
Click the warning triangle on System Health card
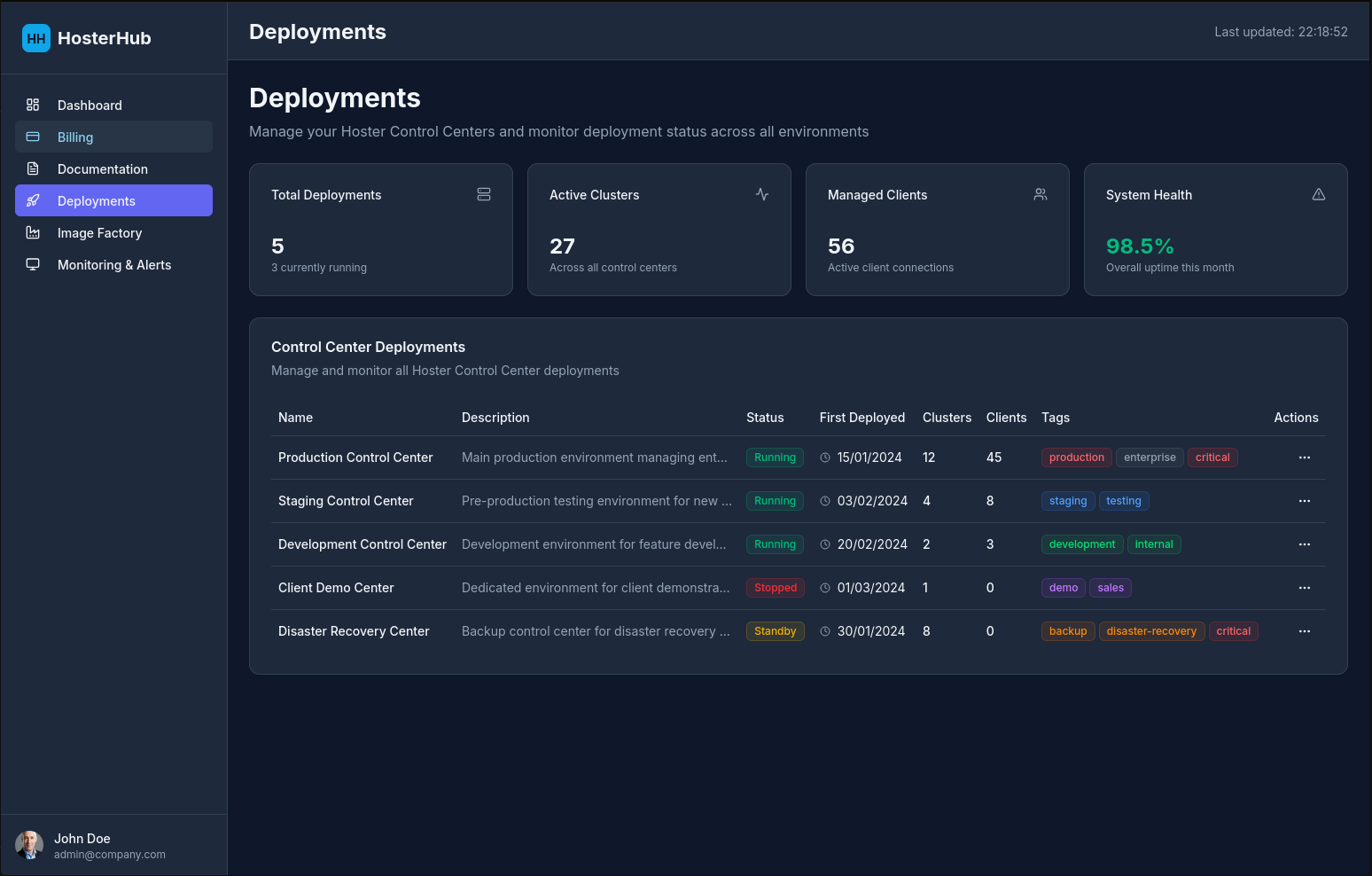[x=1319, y=194]
